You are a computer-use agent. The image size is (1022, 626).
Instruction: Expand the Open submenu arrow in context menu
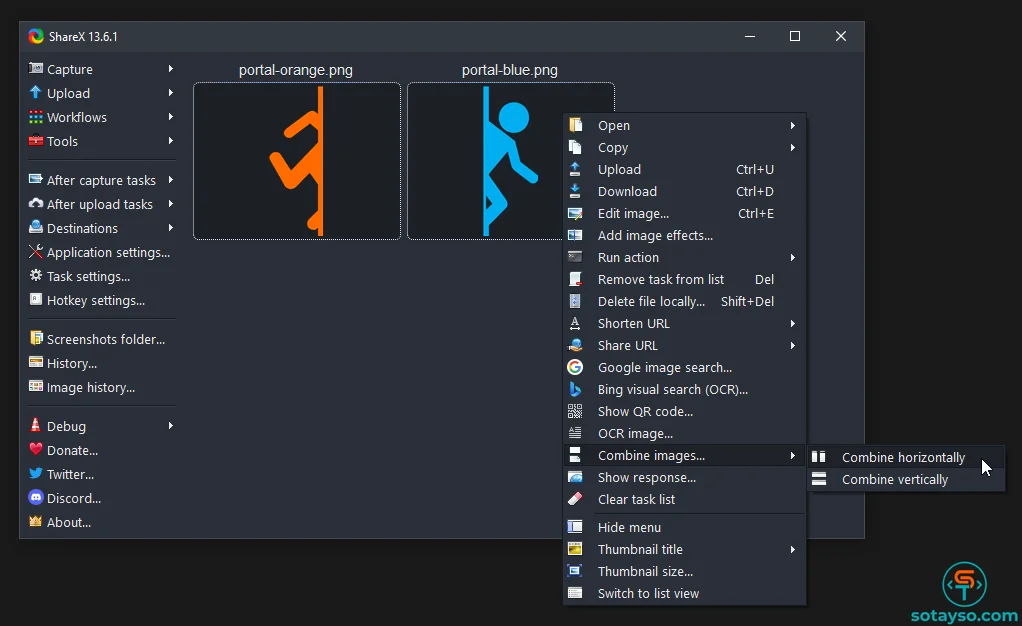coord(793,125)
